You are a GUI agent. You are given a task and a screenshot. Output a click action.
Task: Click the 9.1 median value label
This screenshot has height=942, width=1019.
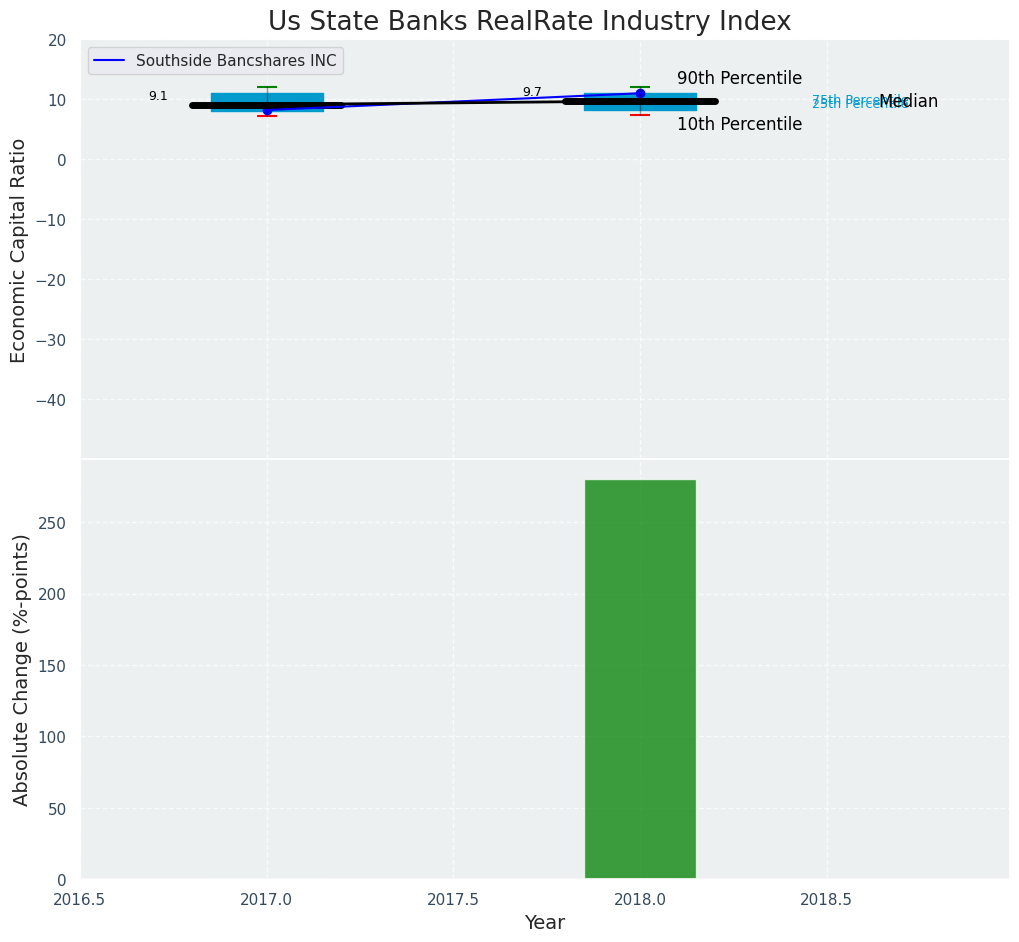(158, 96)
